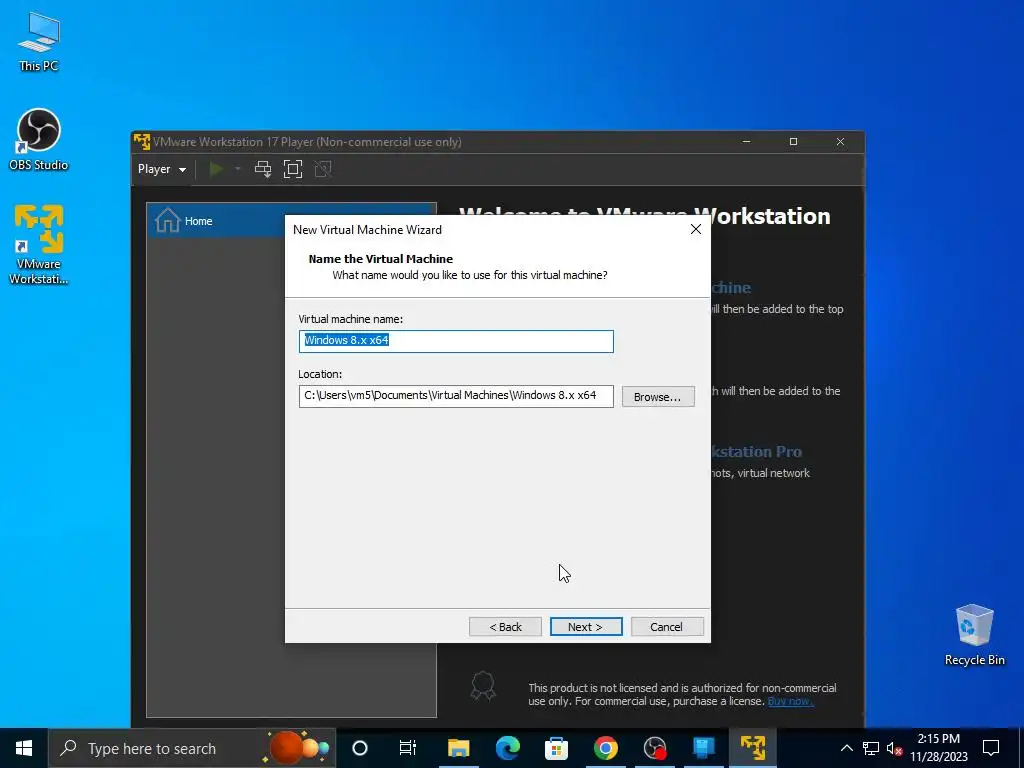This screenshot has width=1024, height=768.
Task: Show hidden system tray icons
Action: (846, 748)
